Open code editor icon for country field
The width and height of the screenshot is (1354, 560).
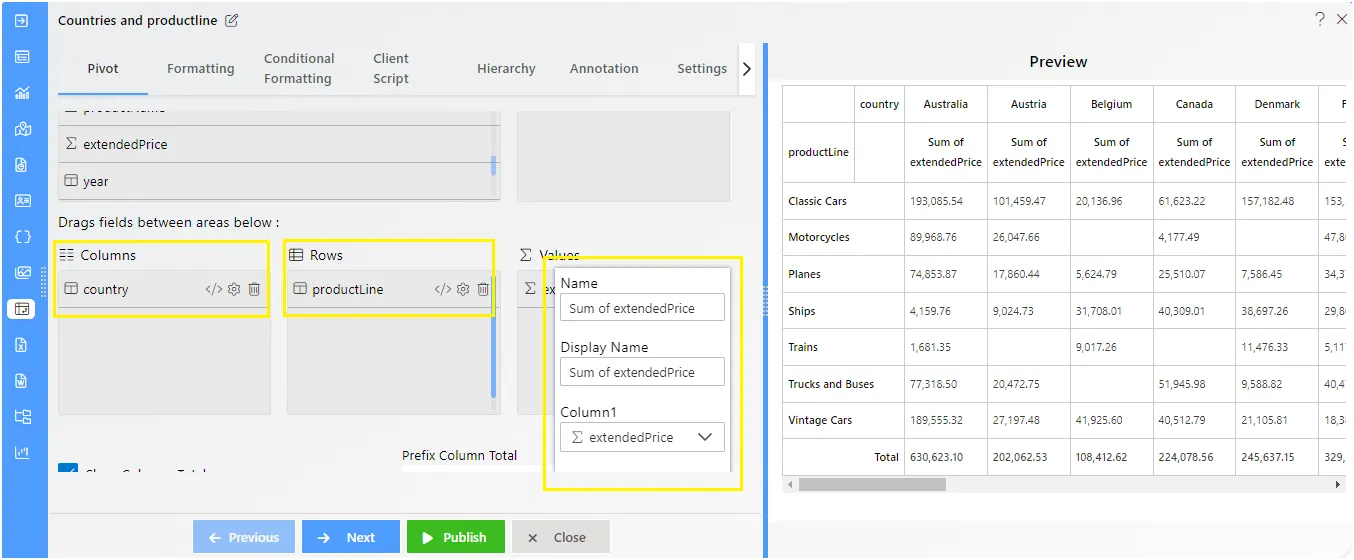[213, 289]
